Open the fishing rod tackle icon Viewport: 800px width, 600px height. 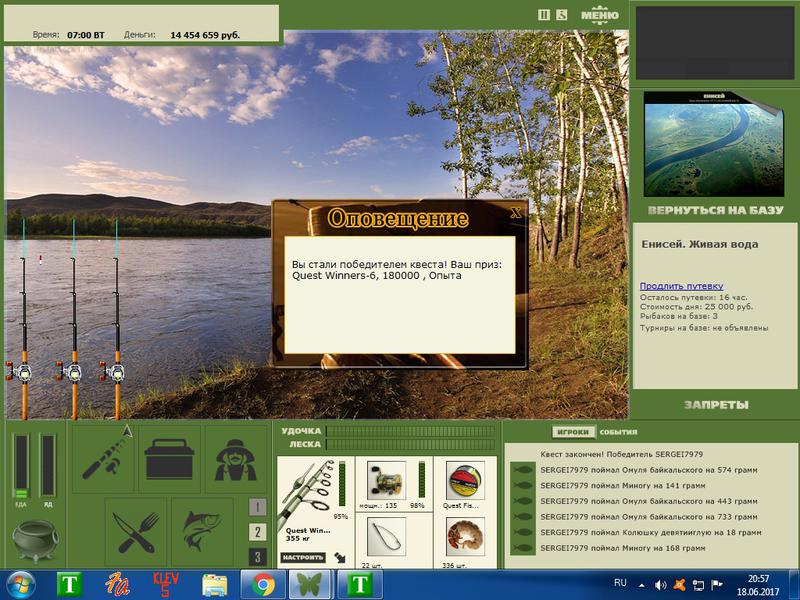[104, 459]
